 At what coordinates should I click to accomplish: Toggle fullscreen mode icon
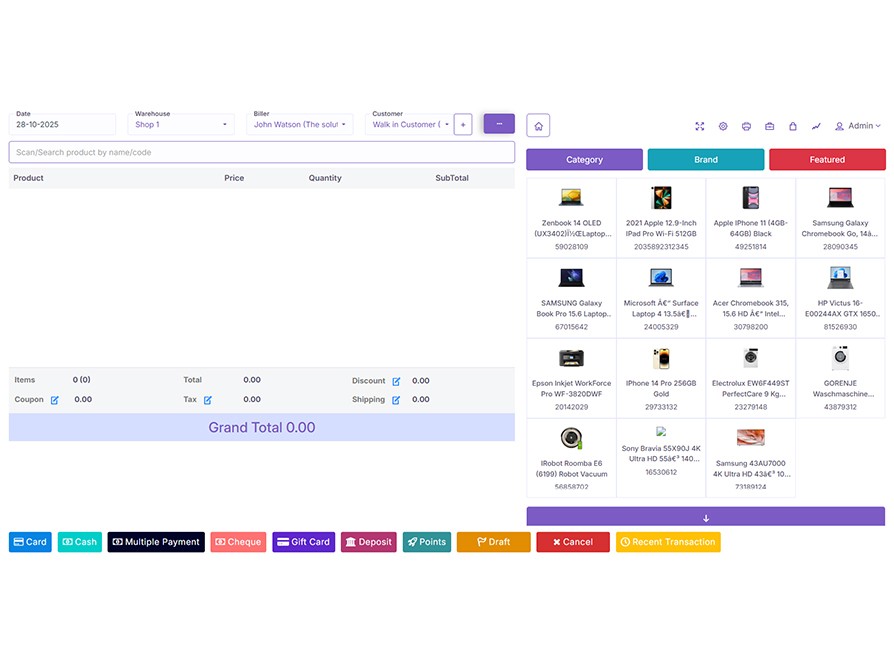(x=700, y=126)
